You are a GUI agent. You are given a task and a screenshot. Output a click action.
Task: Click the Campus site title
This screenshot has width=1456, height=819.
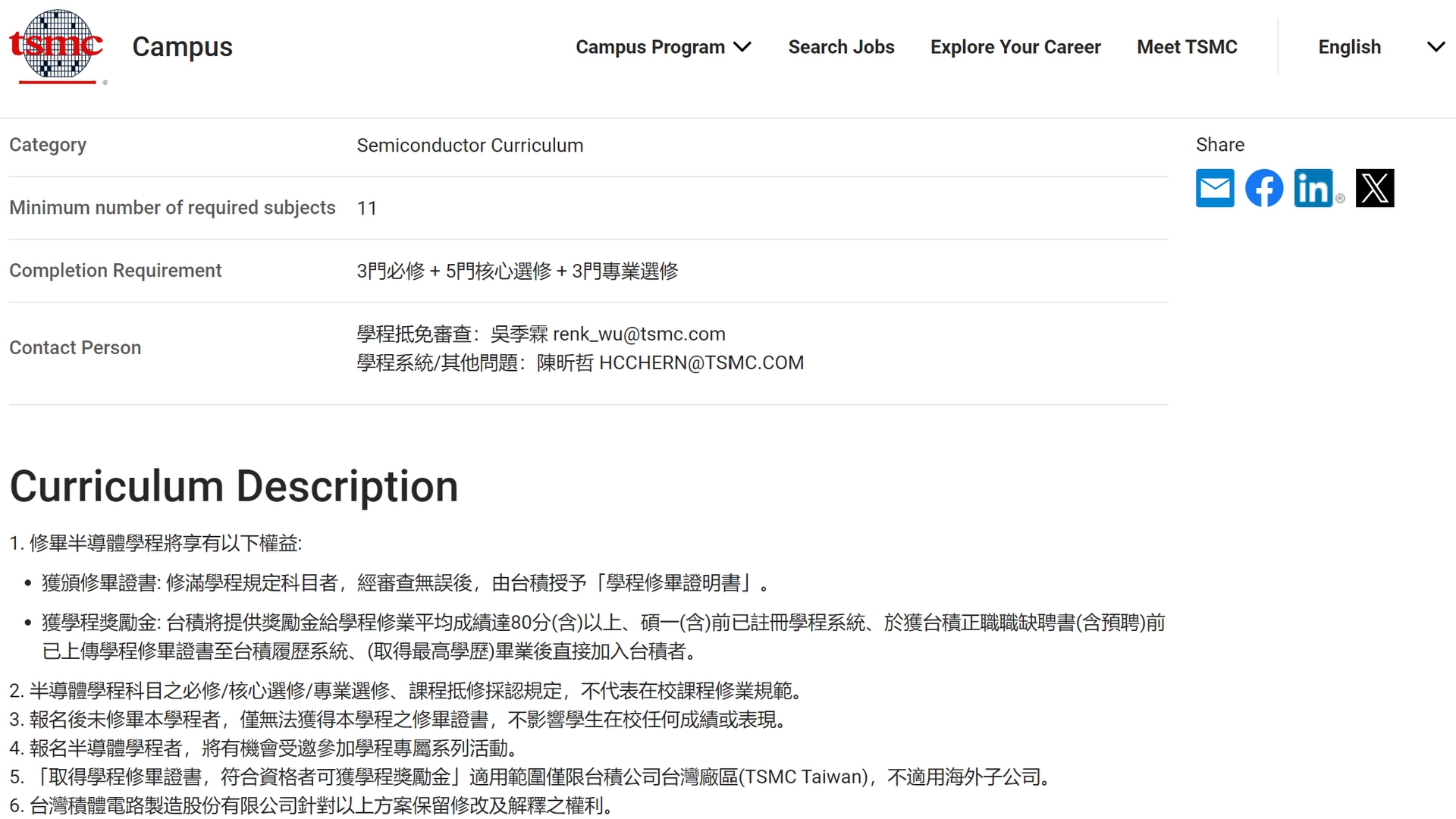click(x=182, y=47)
